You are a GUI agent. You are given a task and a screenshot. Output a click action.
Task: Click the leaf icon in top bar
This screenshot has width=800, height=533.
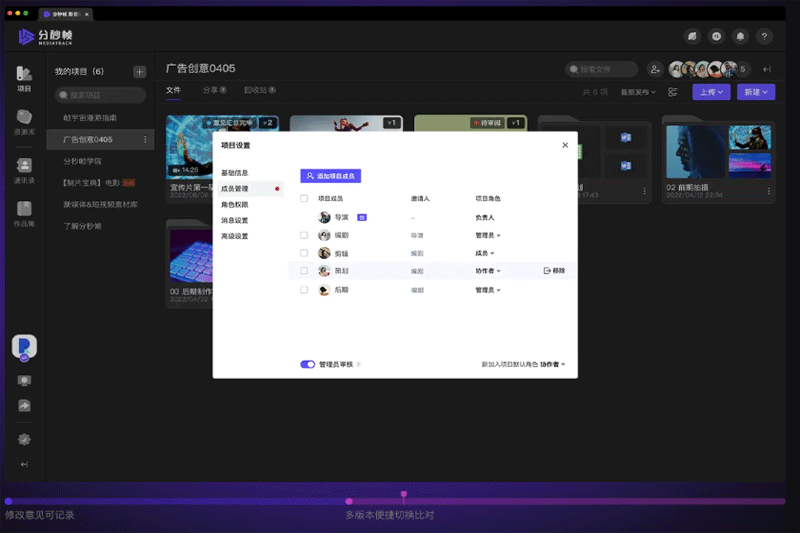point(692,36)
